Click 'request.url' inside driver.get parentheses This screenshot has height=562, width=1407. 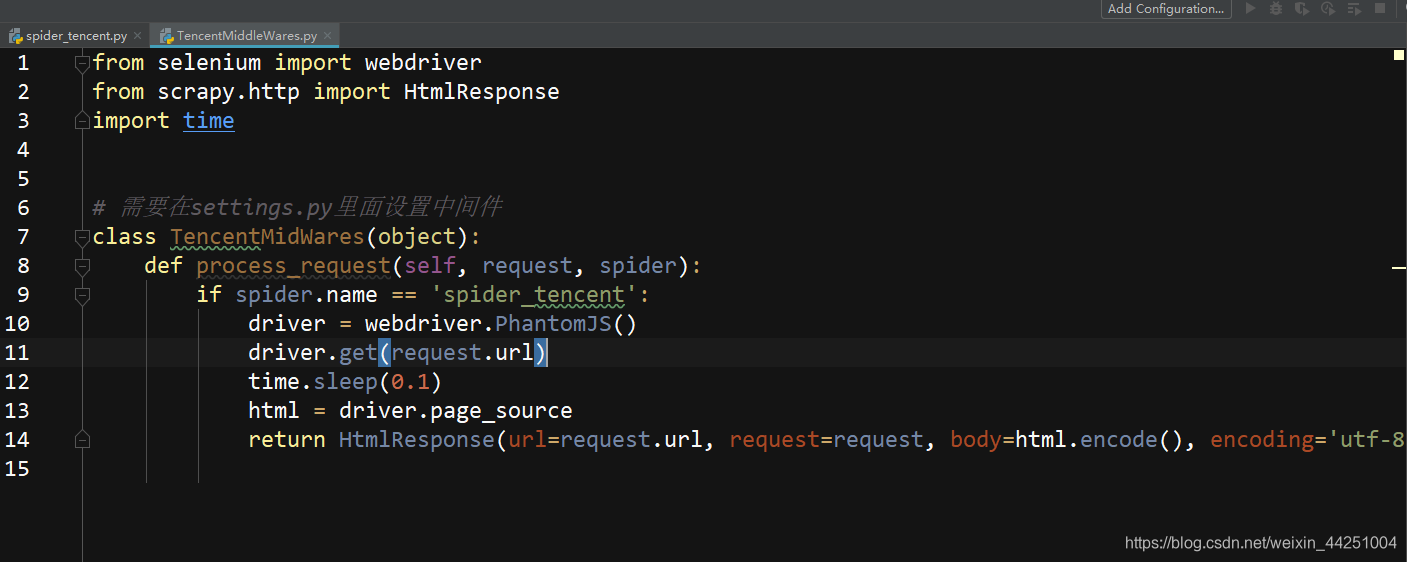[x=463, y=353]
